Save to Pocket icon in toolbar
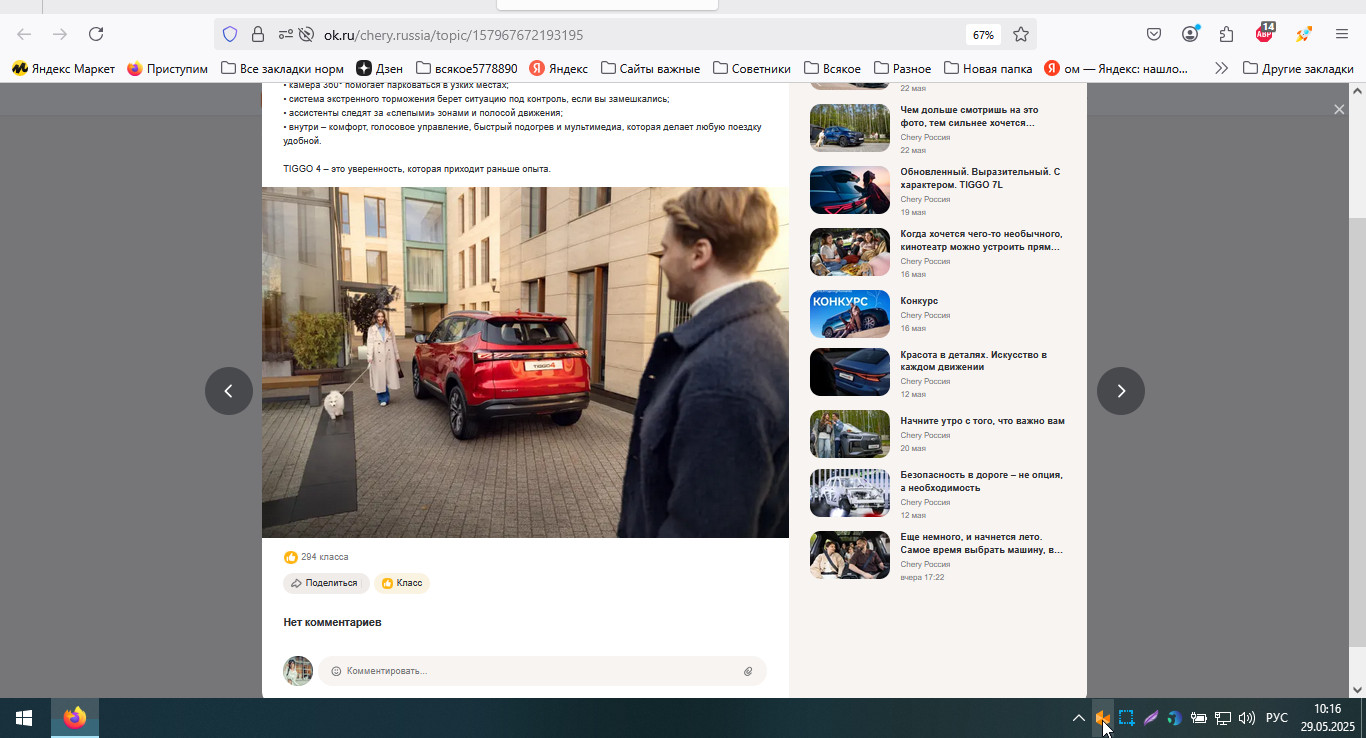The image size is (1366, 738). (x=1153, y=34)
